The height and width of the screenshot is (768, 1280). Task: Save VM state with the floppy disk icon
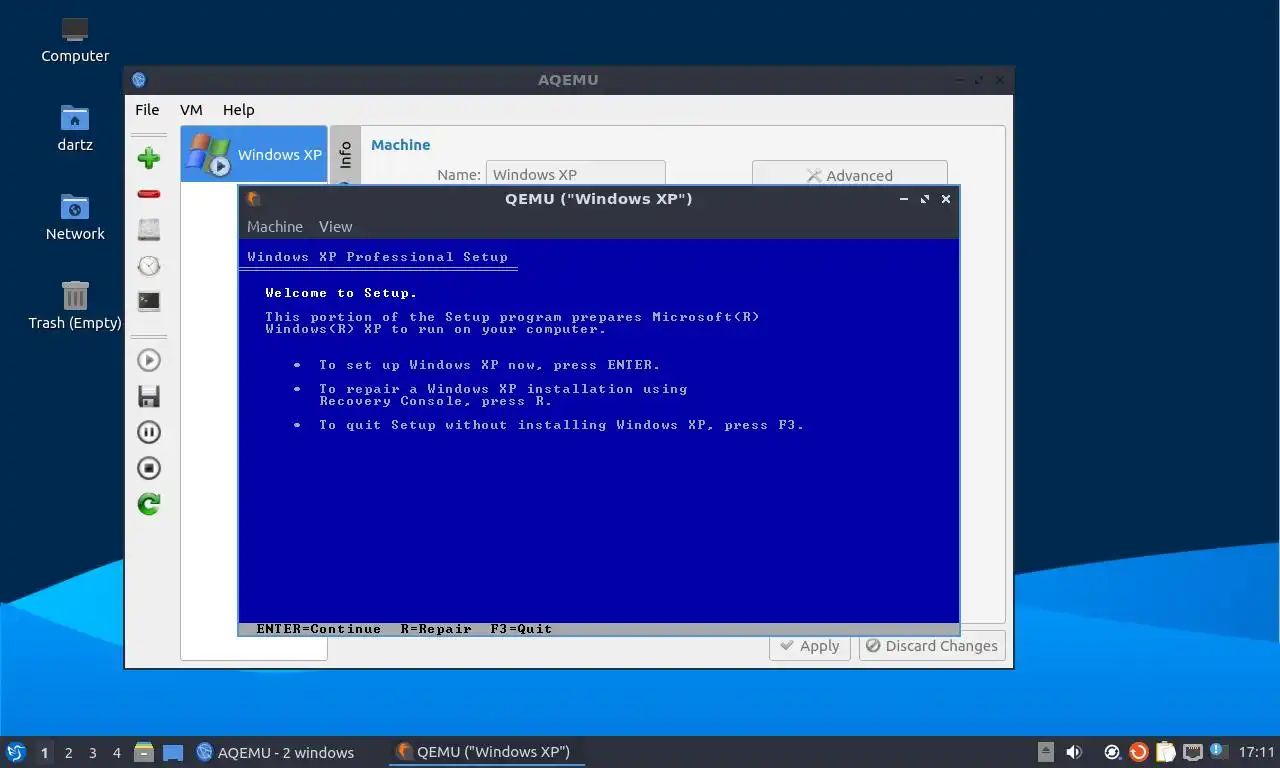click(x=149, y=396)
